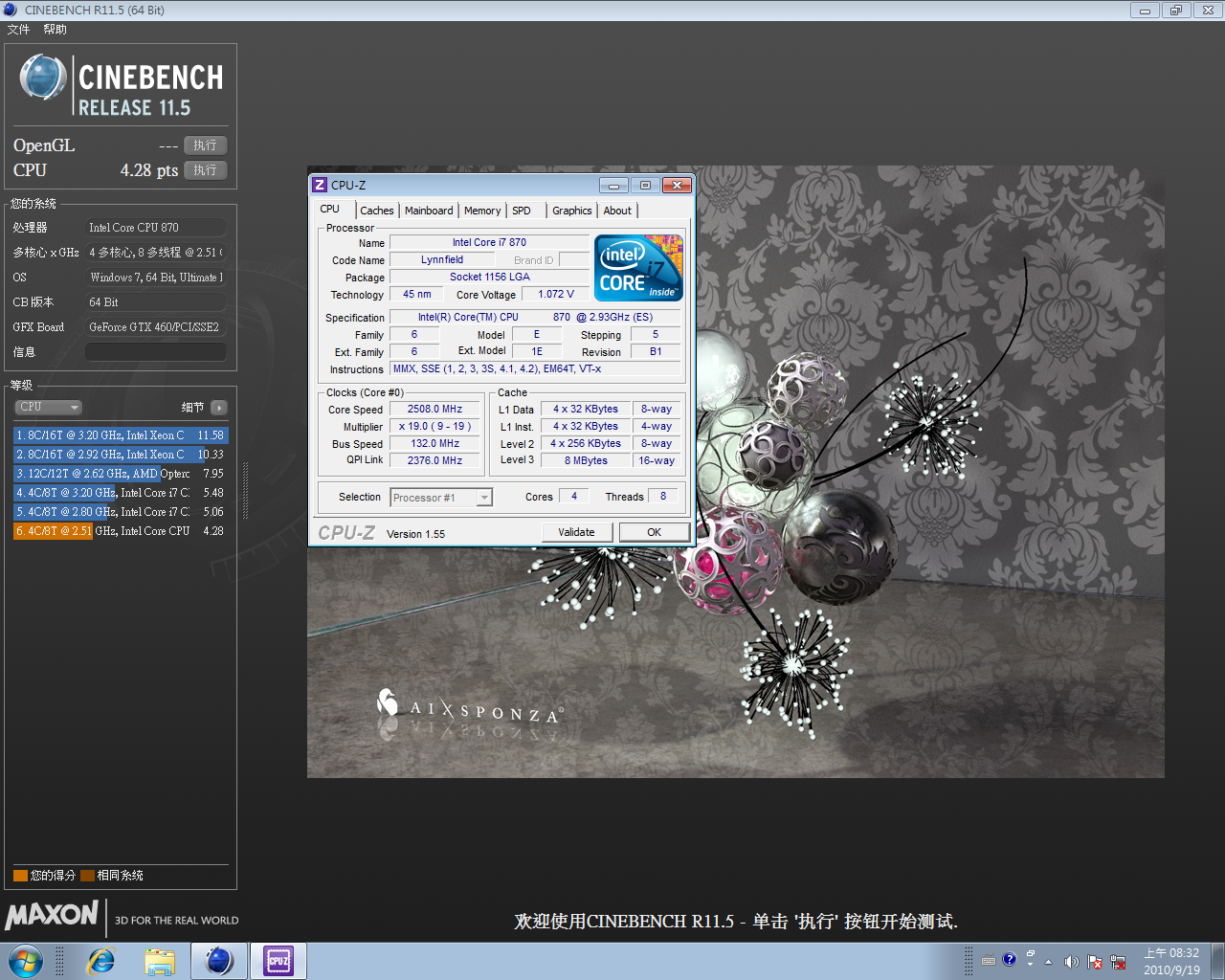This screenshot has height=980, width=1225.
Task: Open the Windows Start orb
Action: pos(26,961)
